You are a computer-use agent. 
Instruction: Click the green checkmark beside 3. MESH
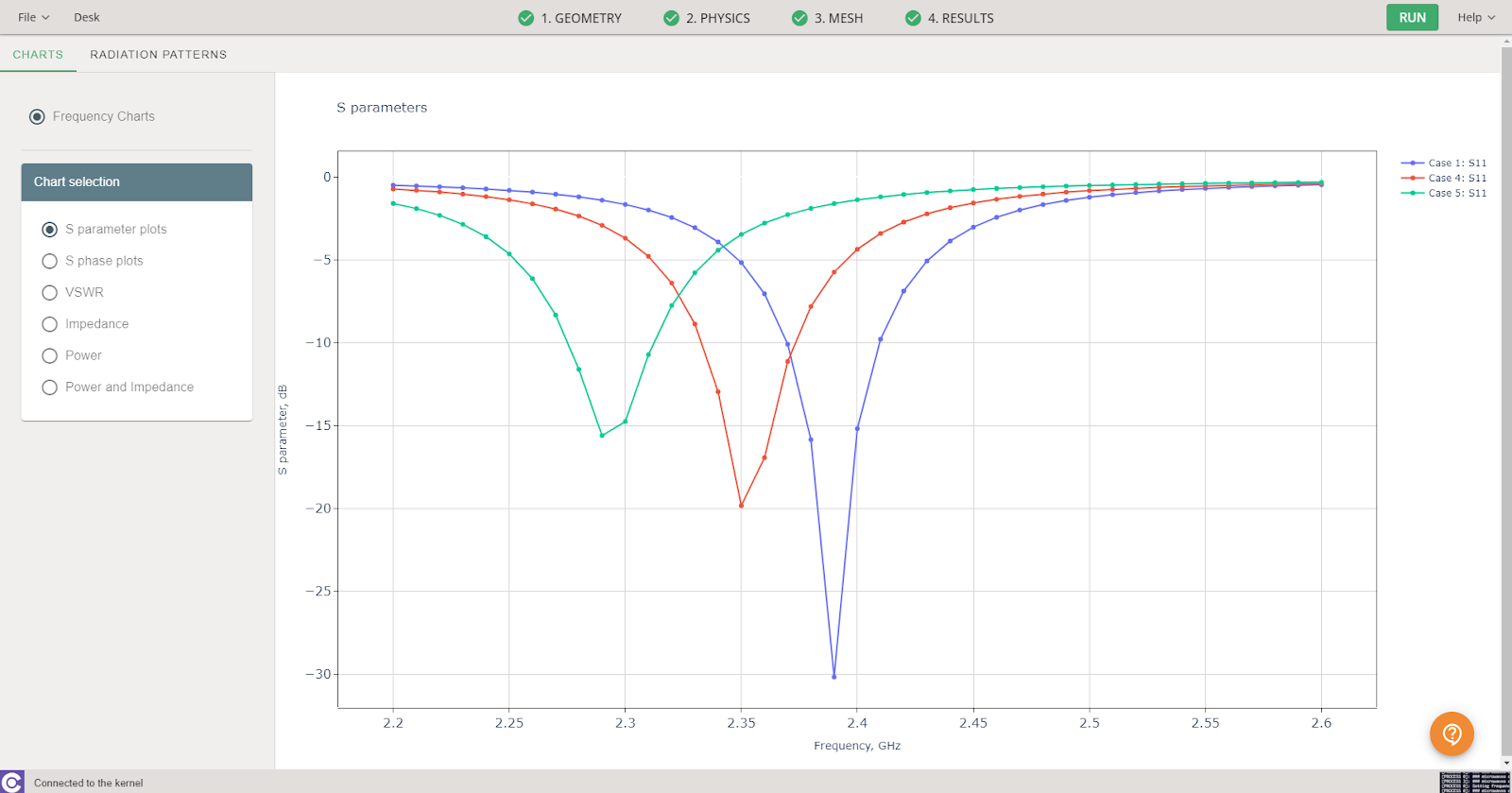tap(799, 18)
